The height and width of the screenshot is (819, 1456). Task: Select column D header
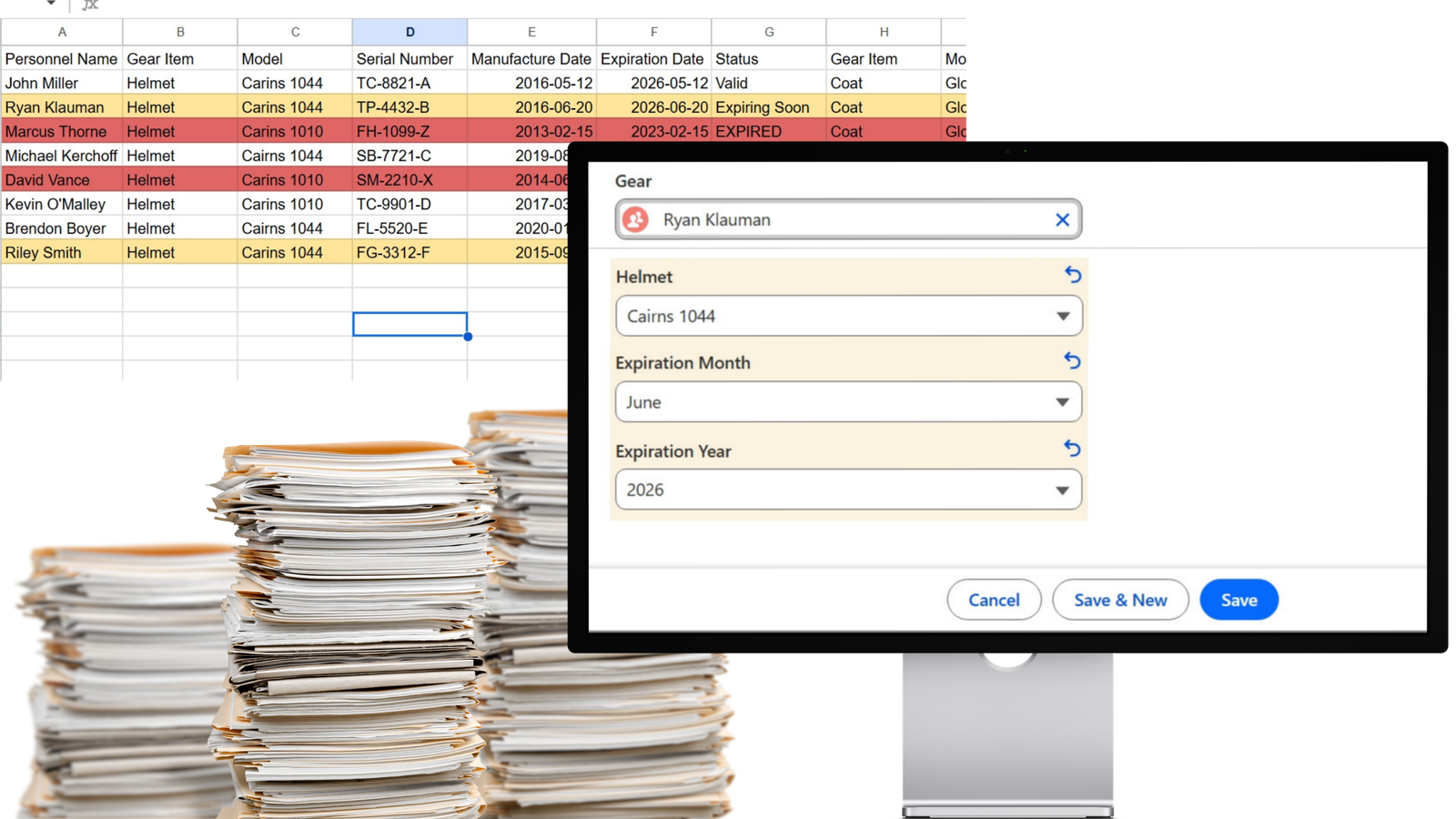tap(409, 32)
